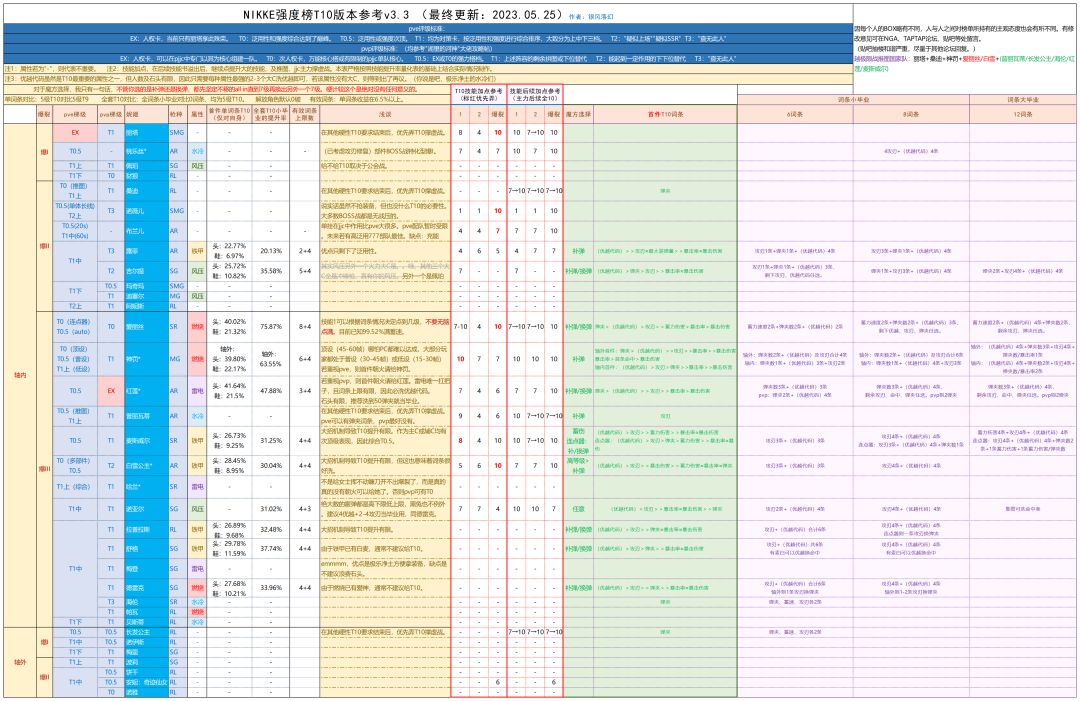Select the cell with 头: 41.64%

click(x=229, y=390)
